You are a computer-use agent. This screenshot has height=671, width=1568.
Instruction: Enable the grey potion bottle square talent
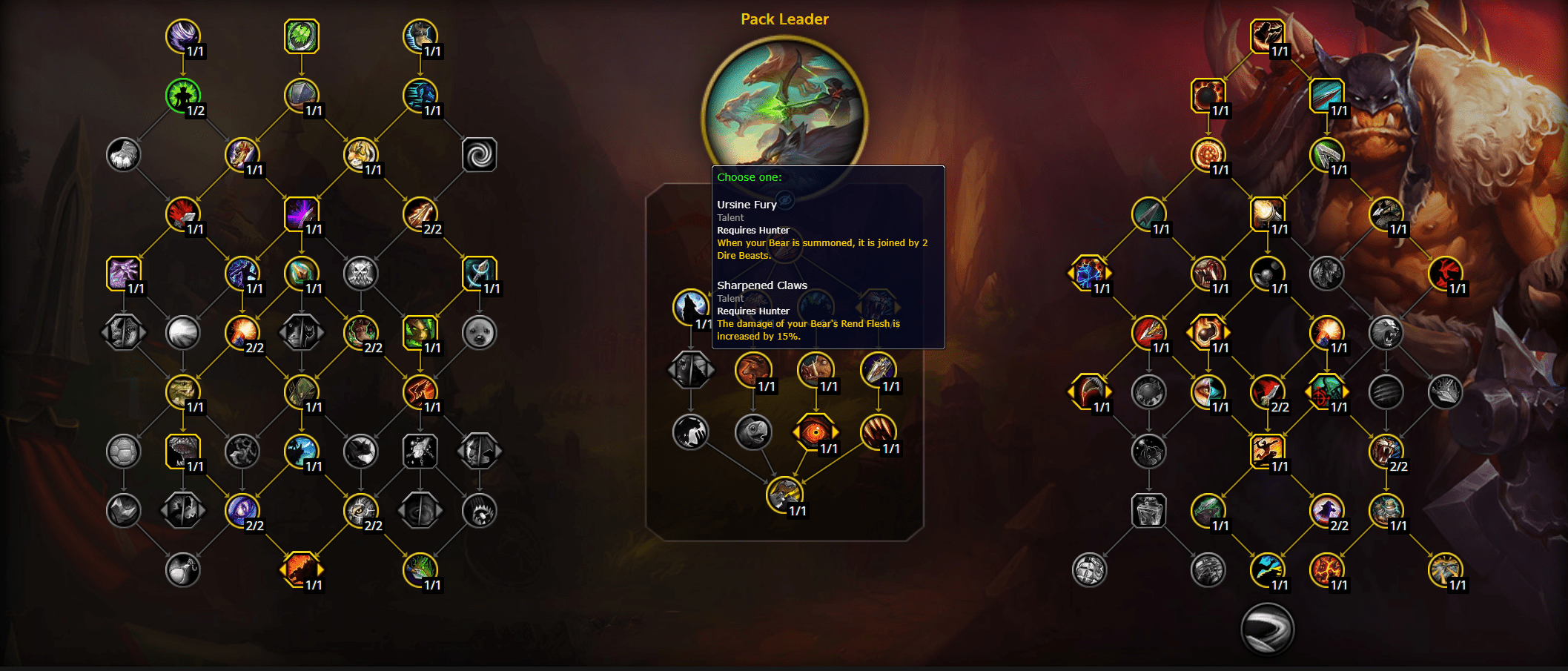point(1149,510)
